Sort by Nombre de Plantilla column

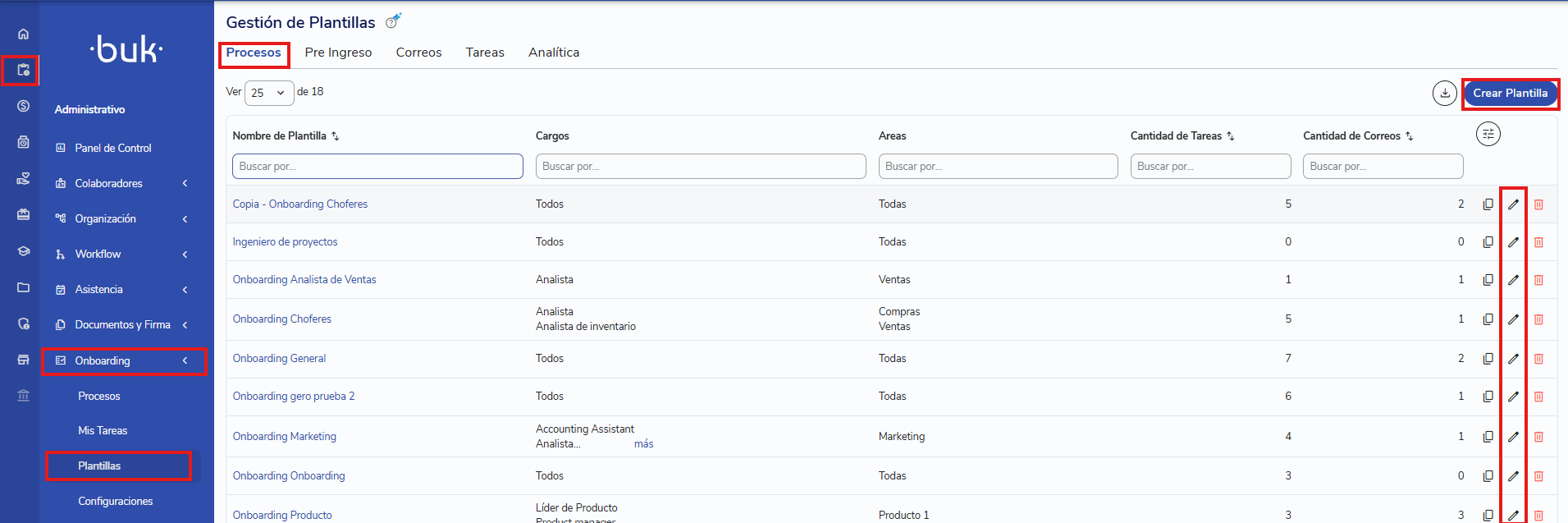click(x=335, y=136)
